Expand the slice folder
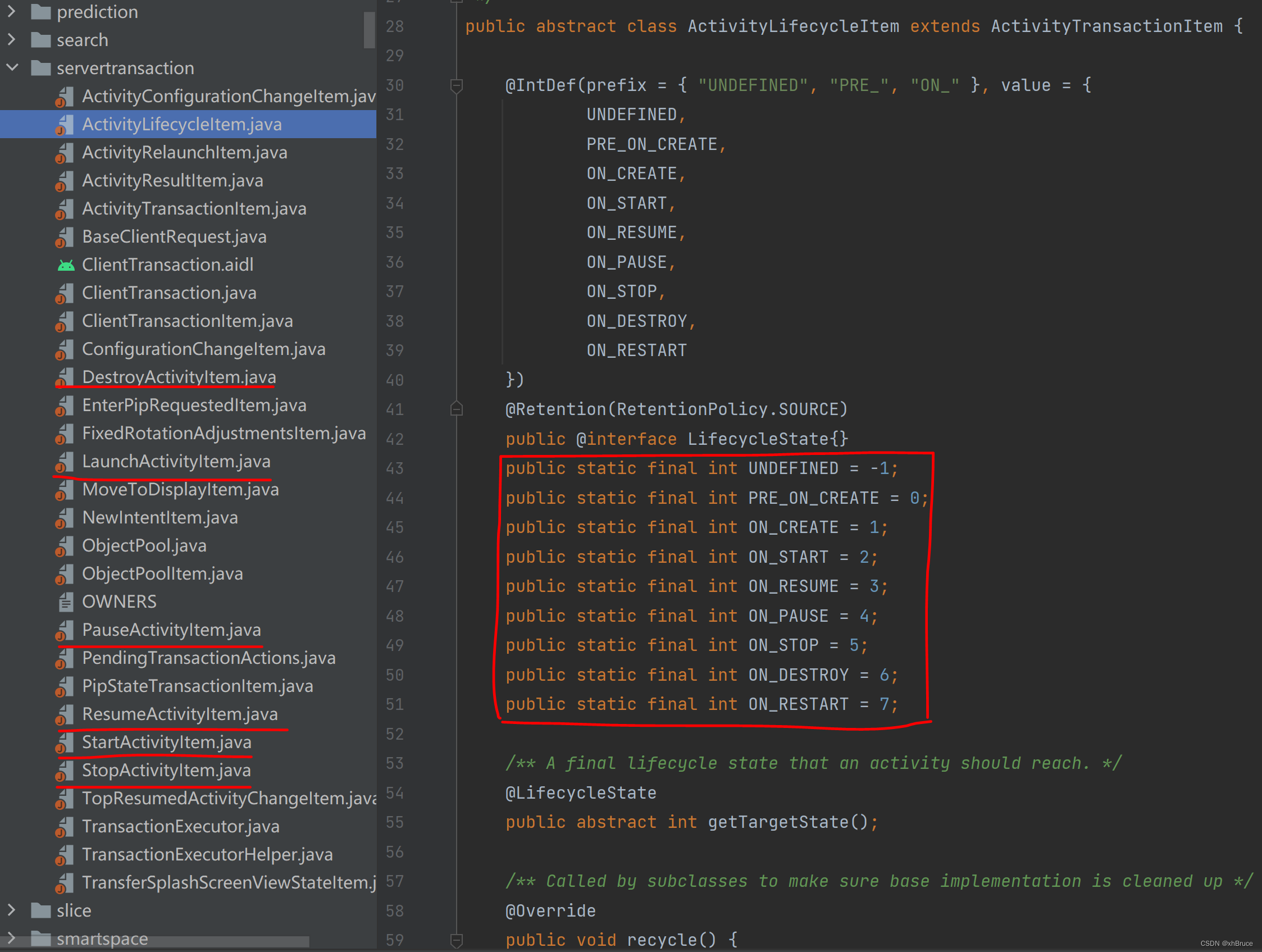This screenshot has height=952, width=1262. [12, 910]
